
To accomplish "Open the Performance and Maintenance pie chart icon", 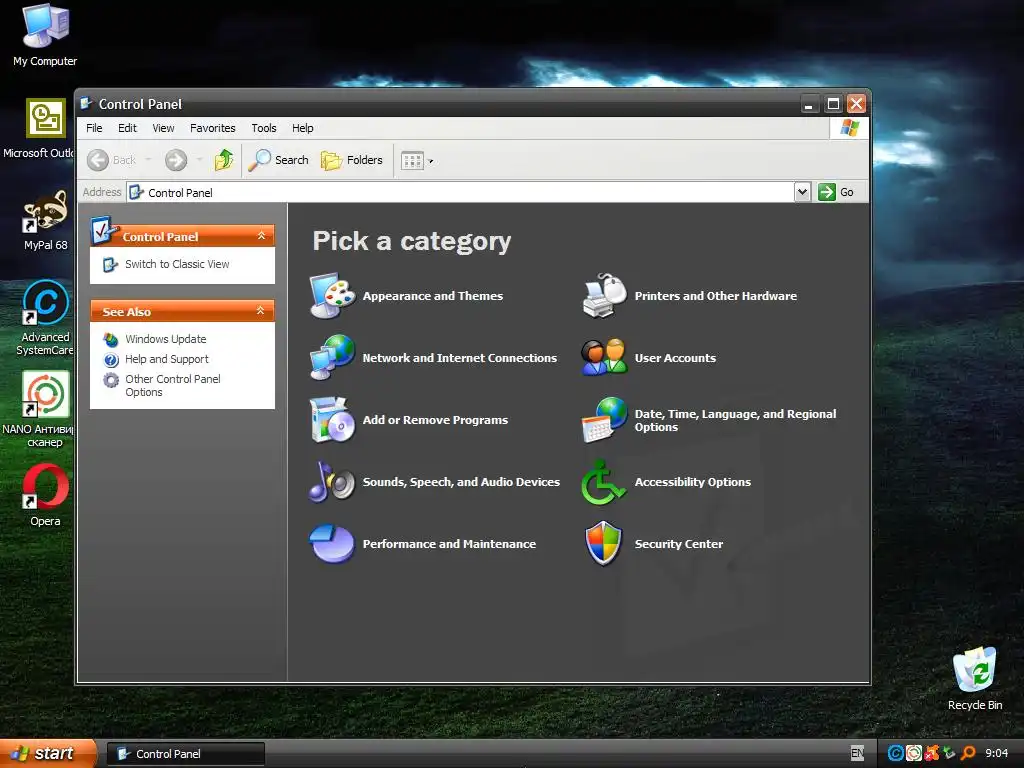I will [x=332, y=543].
